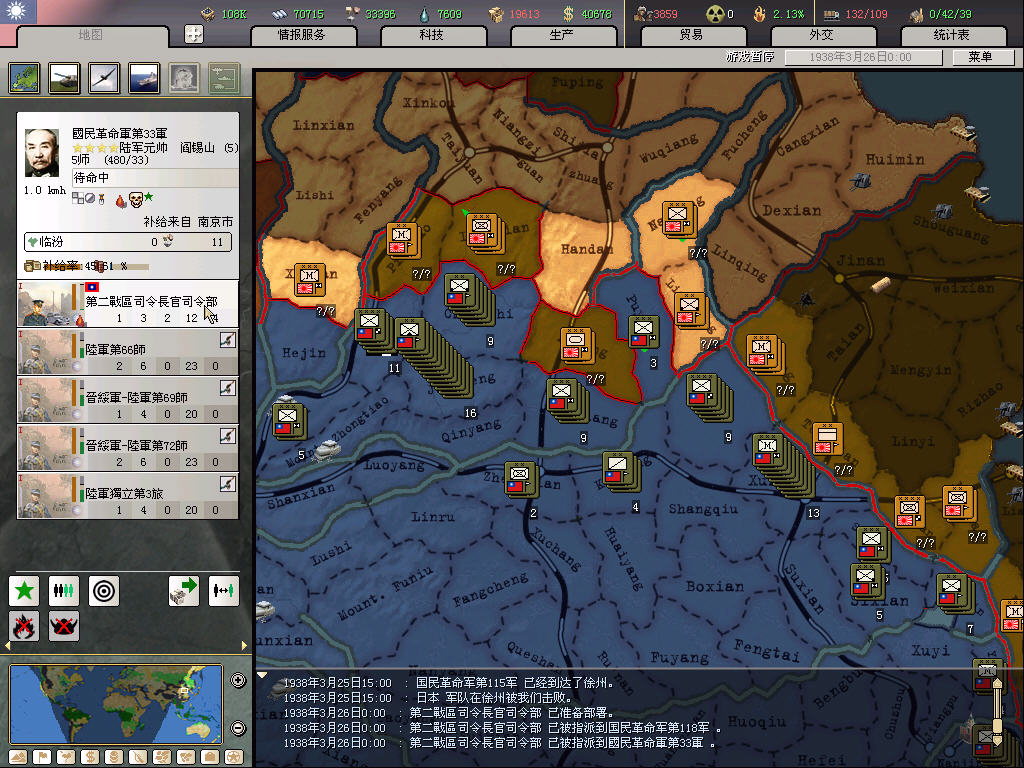Click the right yellow arrow above minimap

[244, 646]
